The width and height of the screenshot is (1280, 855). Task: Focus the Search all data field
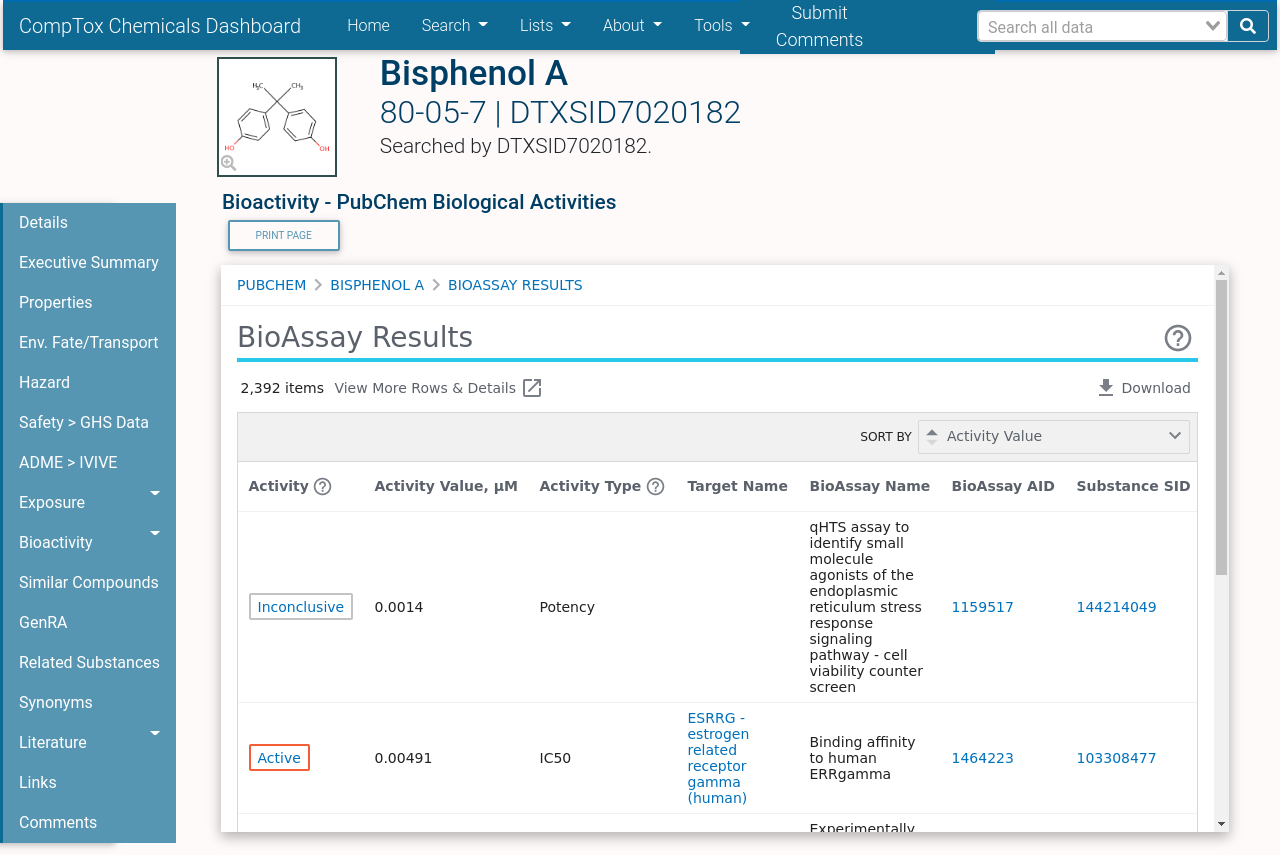(1091, 27)
